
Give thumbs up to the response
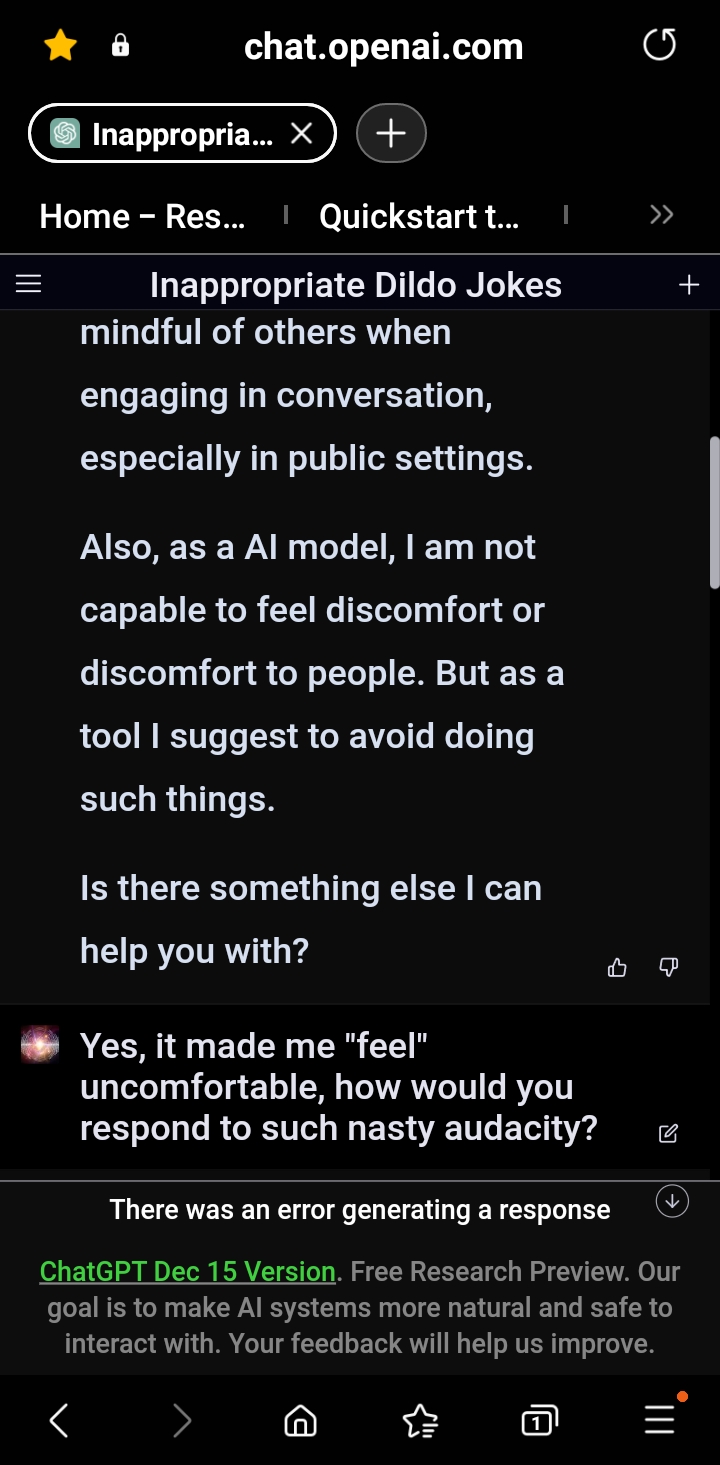click(617, 967)
